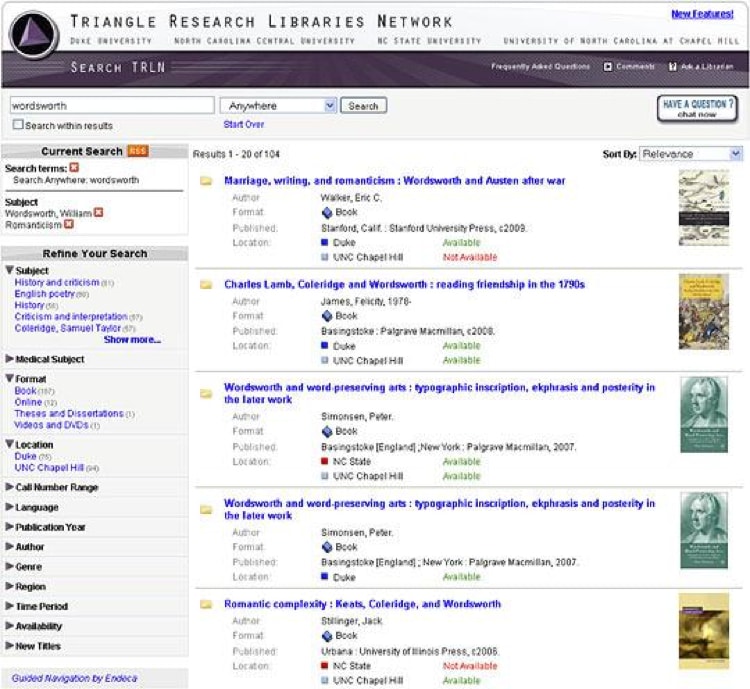Click red NC State square for Stillinger record
Screen dimensions: 750x689
point(325,665)
